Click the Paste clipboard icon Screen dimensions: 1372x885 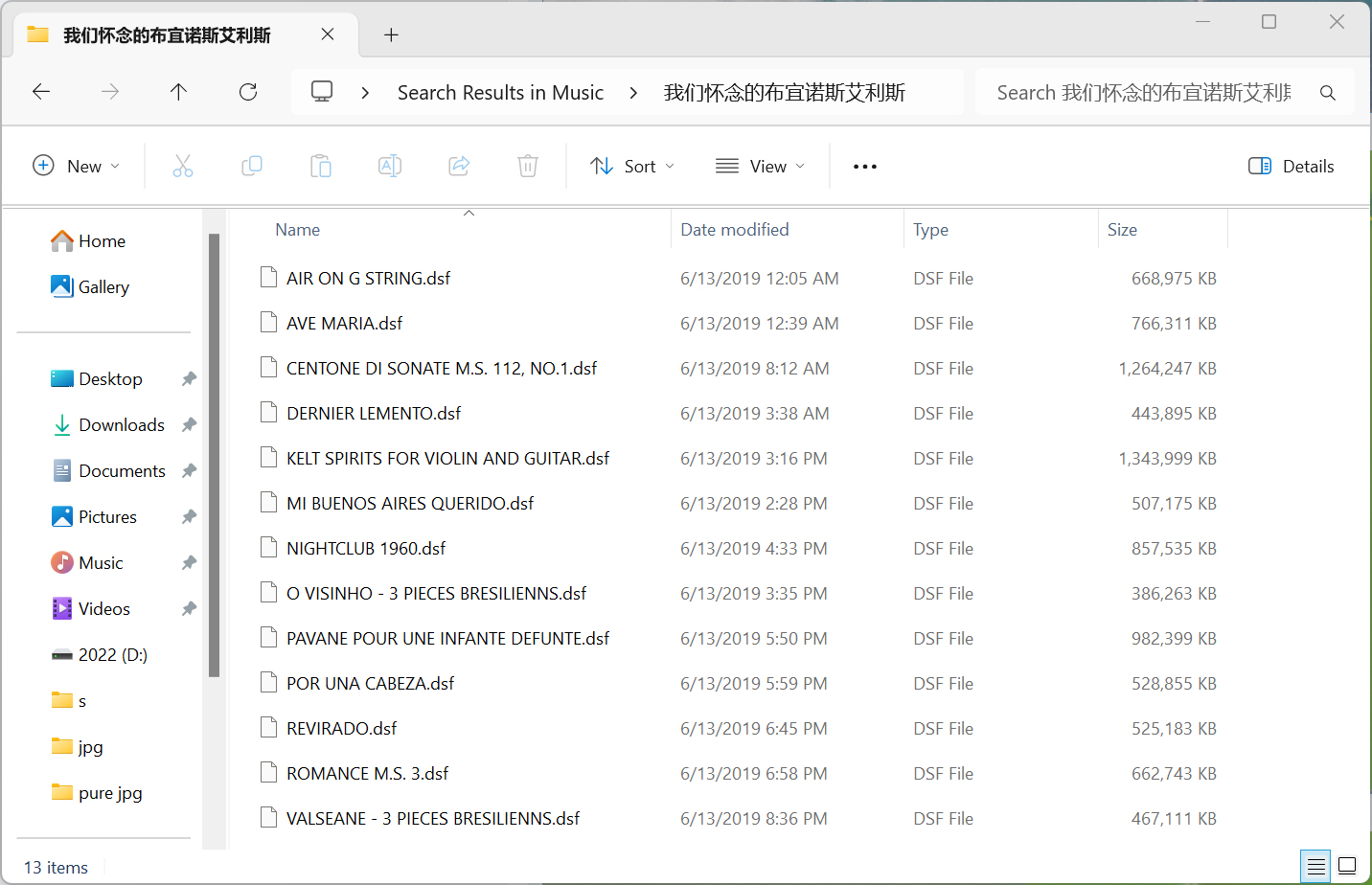[x=321, y=166]
